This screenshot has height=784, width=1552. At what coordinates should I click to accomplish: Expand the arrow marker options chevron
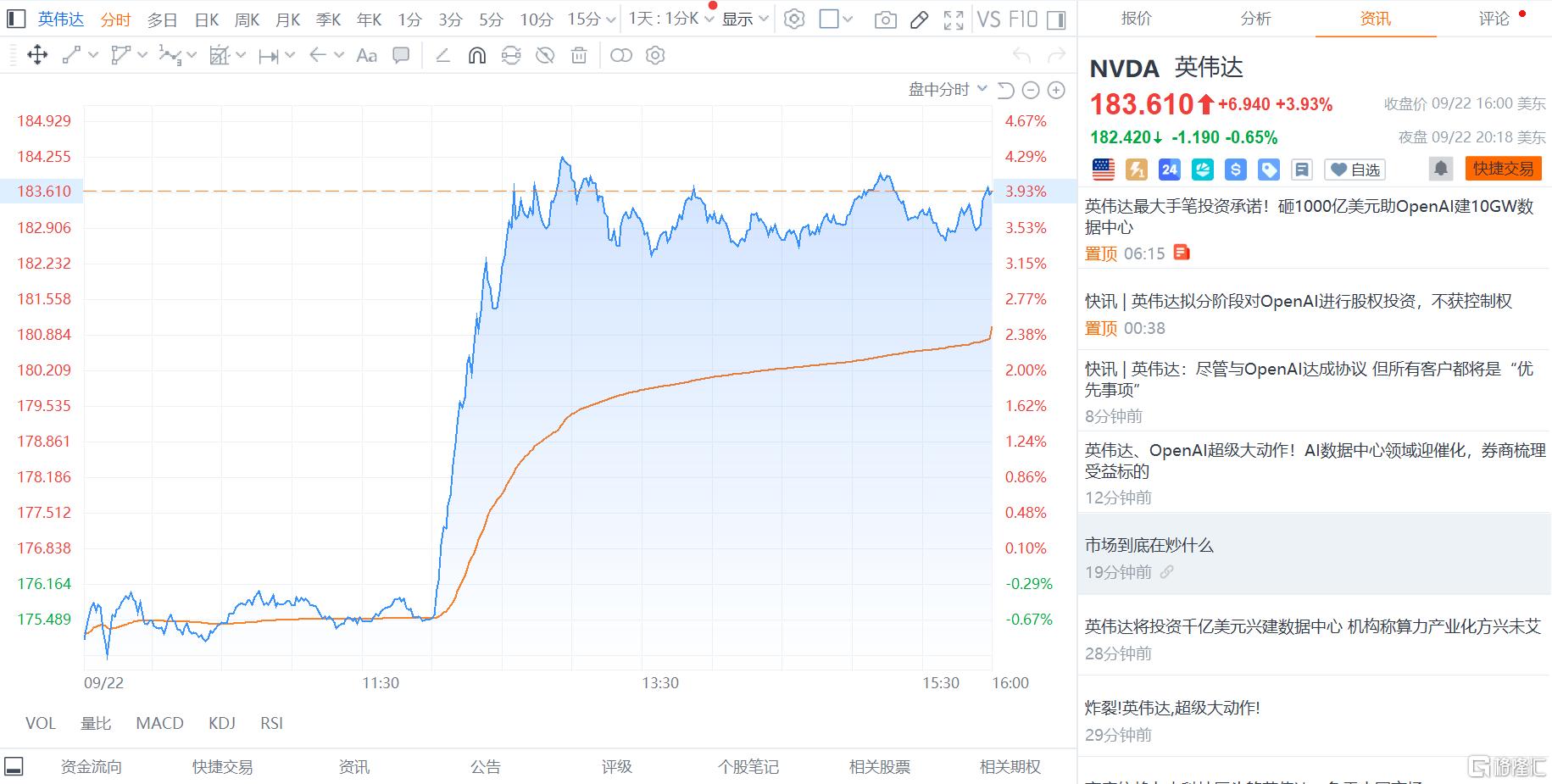339,55
